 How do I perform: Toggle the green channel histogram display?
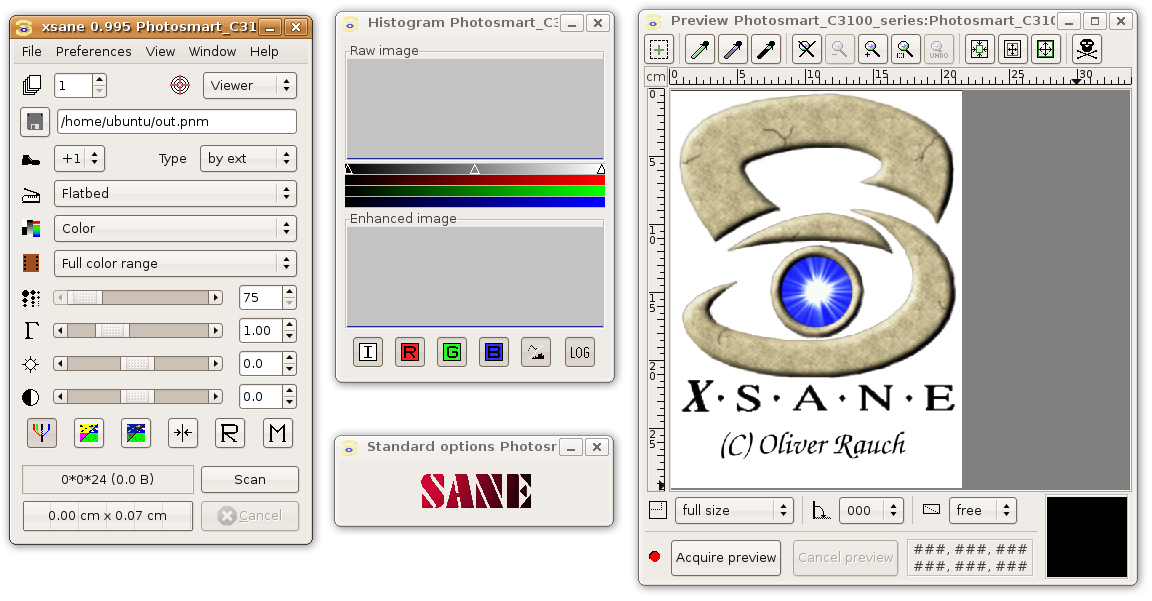click(x=452, y=352)
